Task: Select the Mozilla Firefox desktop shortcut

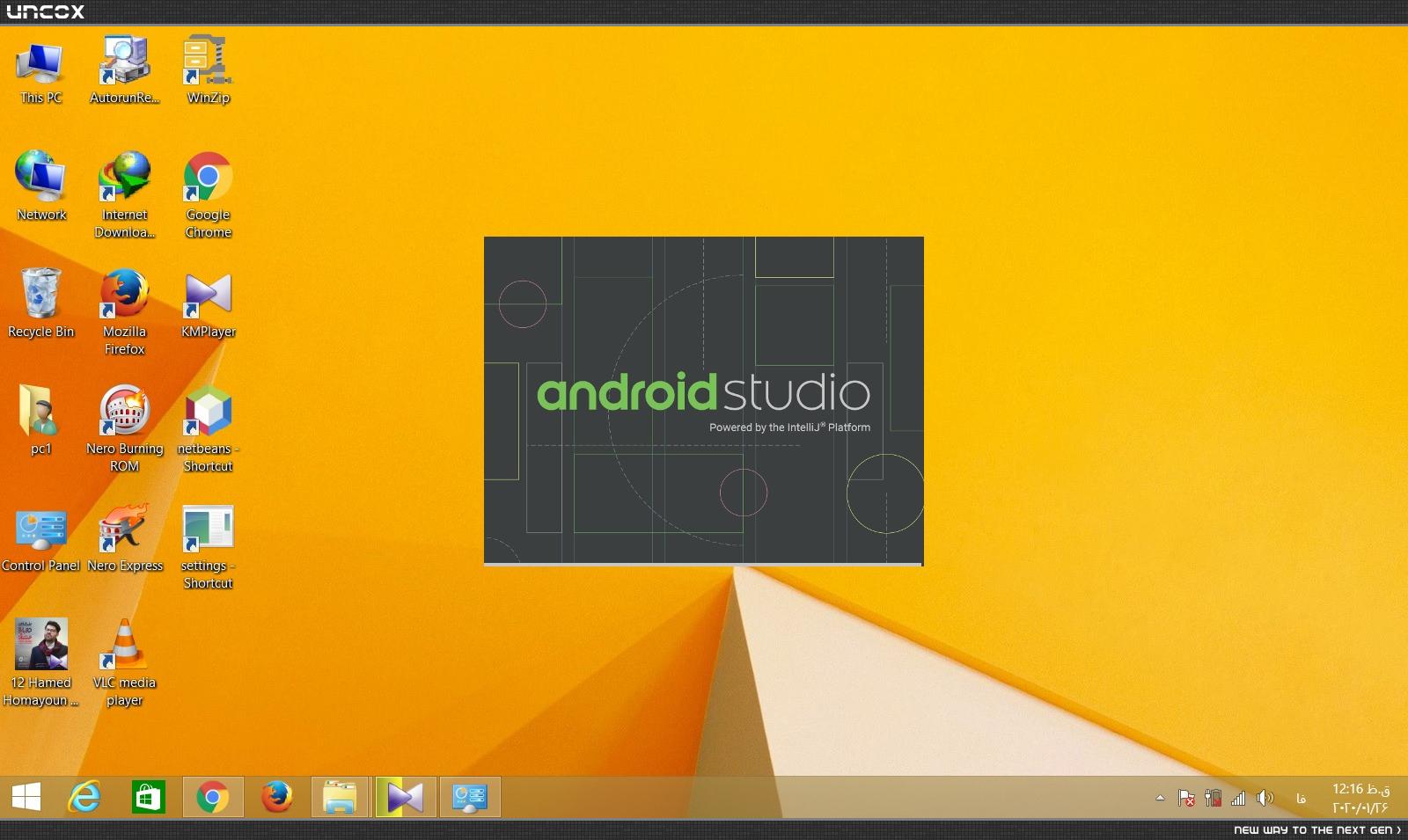Action: (x=124, y=312)
